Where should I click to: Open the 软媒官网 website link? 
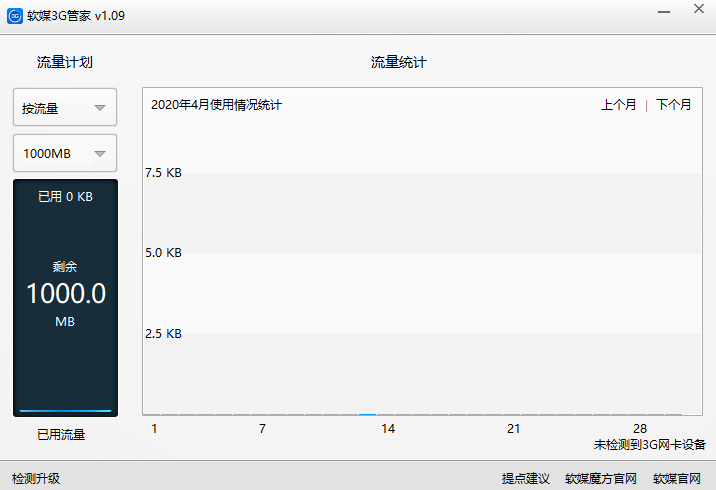[x=677, y=478]
